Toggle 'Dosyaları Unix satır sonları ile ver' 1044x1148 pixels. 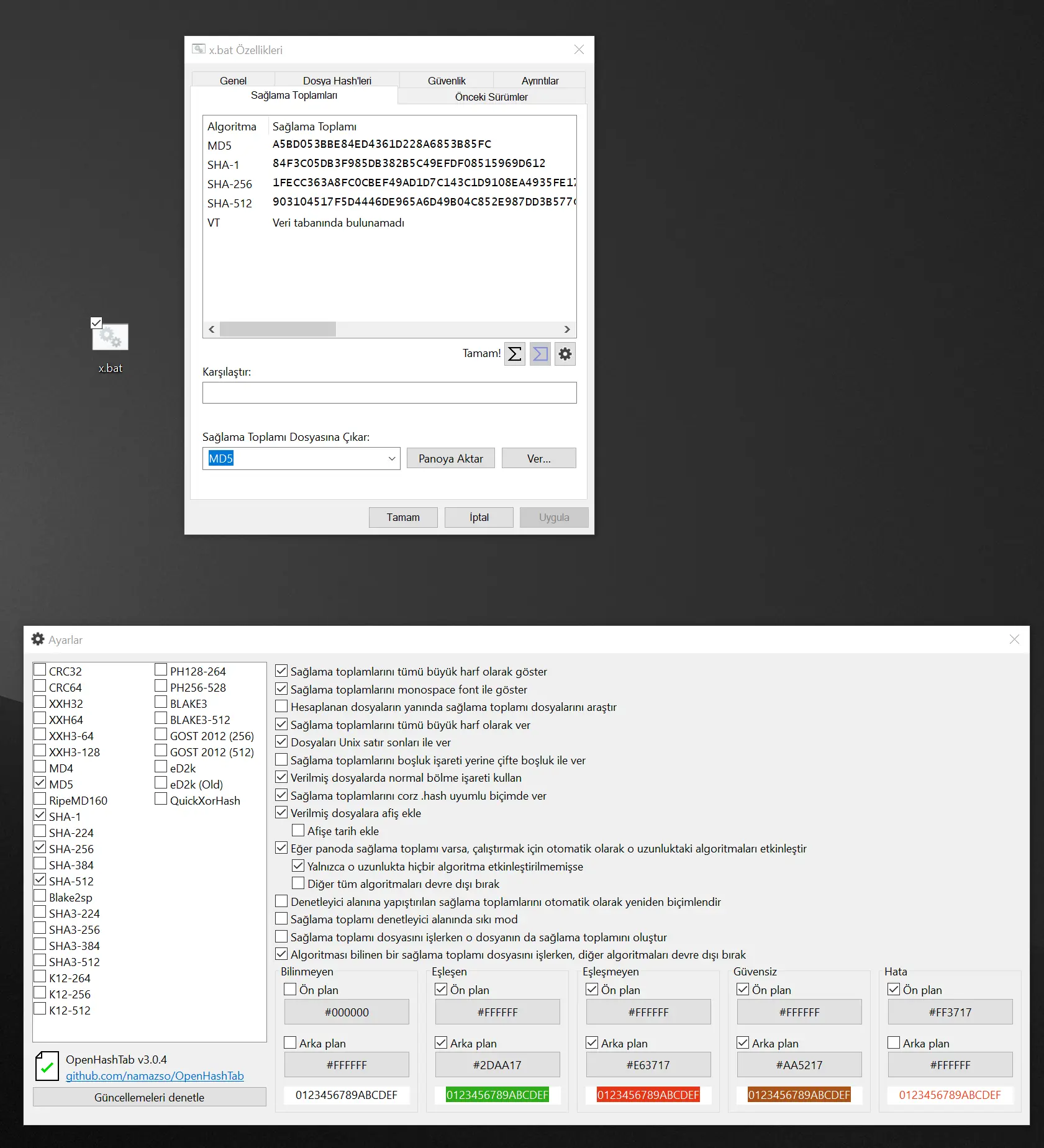281,741
